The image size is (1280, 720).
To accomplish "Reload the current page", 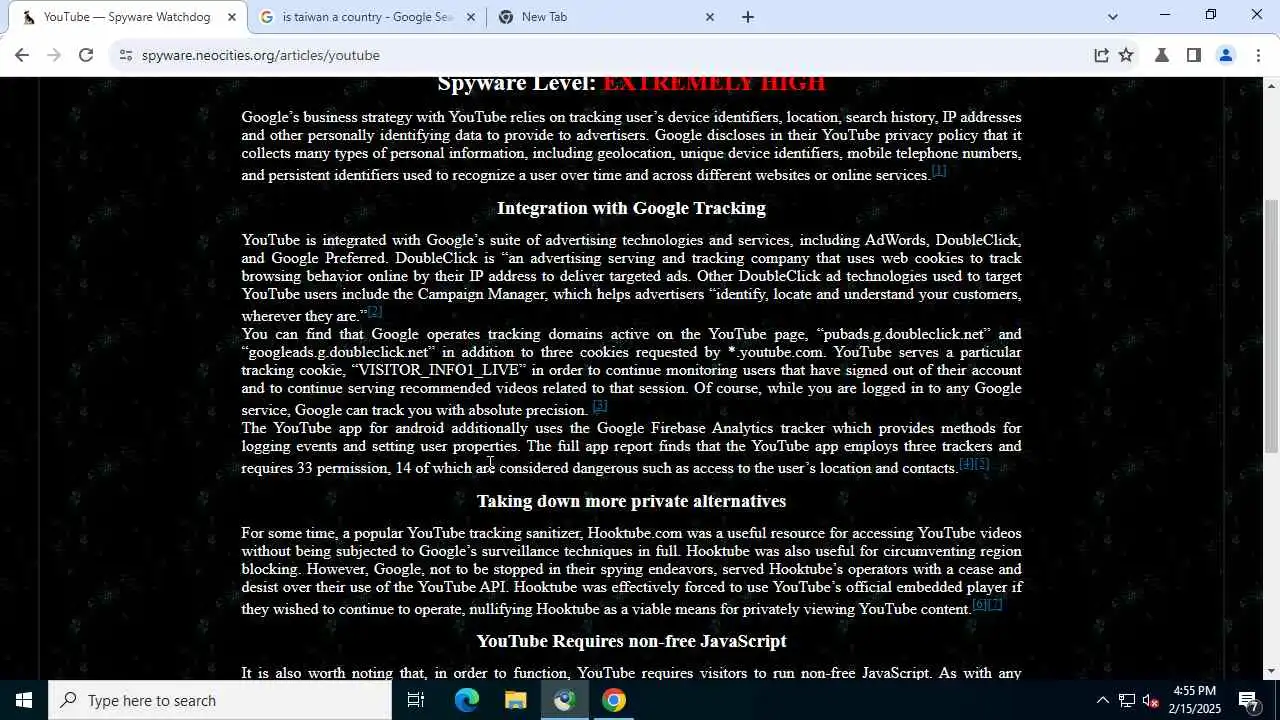I will pyautogui.click(x=86, y=55).
